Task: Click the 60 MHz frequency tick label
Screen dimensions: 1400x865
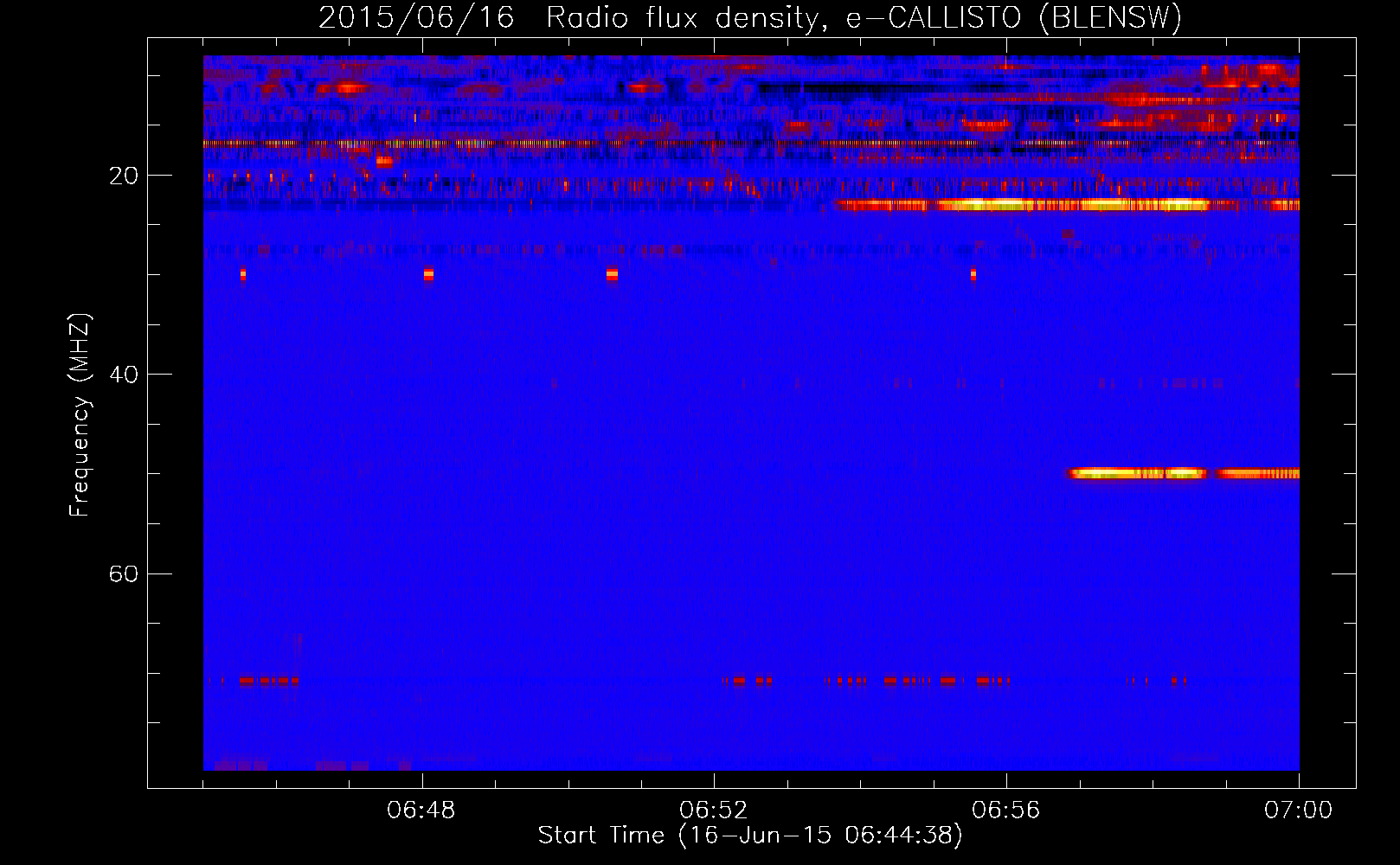Action: (x=124, y=573)
